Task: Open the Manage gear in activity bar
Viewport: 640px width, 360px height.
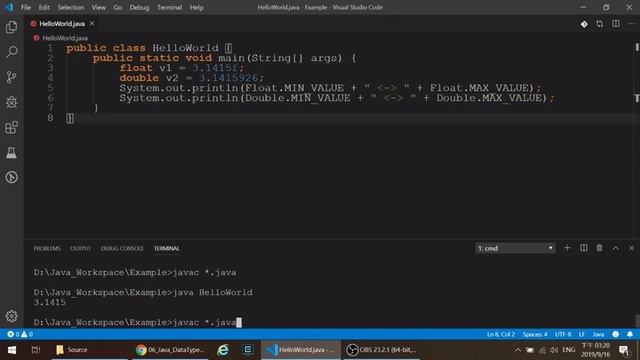Action: (11, 316)
